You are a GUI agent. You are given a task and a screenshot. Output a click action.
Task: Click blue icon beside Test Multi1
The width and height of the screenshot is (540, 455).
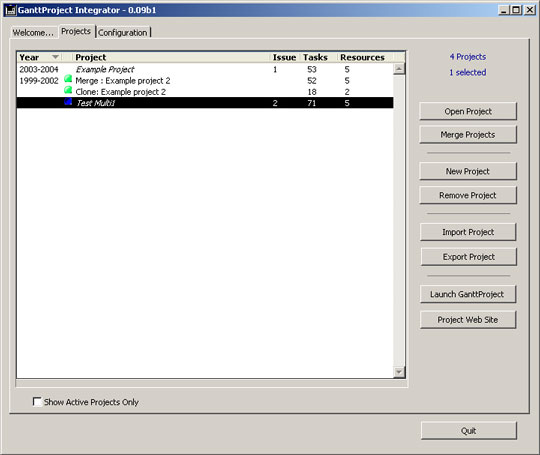pyautogui.click(x=68, y=102)
